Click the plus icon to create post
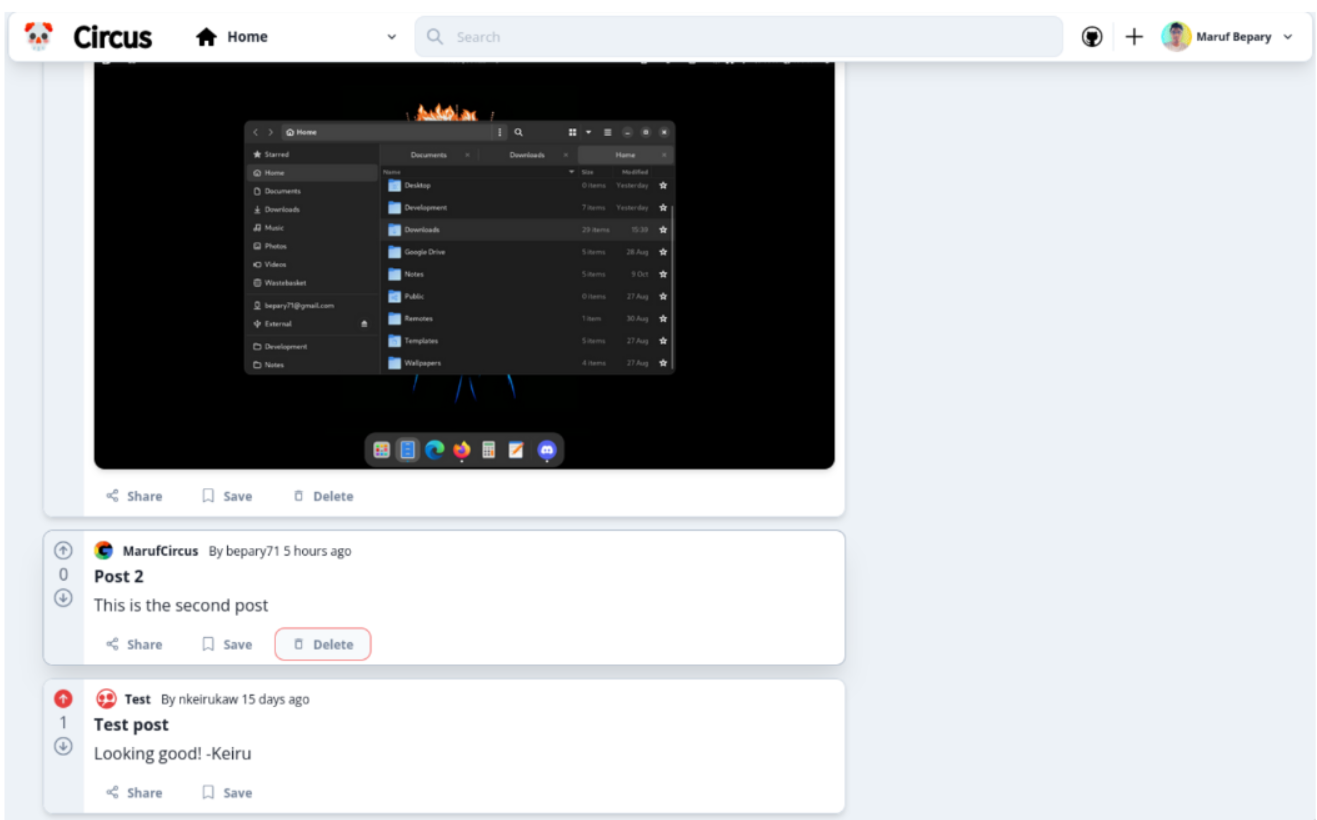 [1133, 37]
